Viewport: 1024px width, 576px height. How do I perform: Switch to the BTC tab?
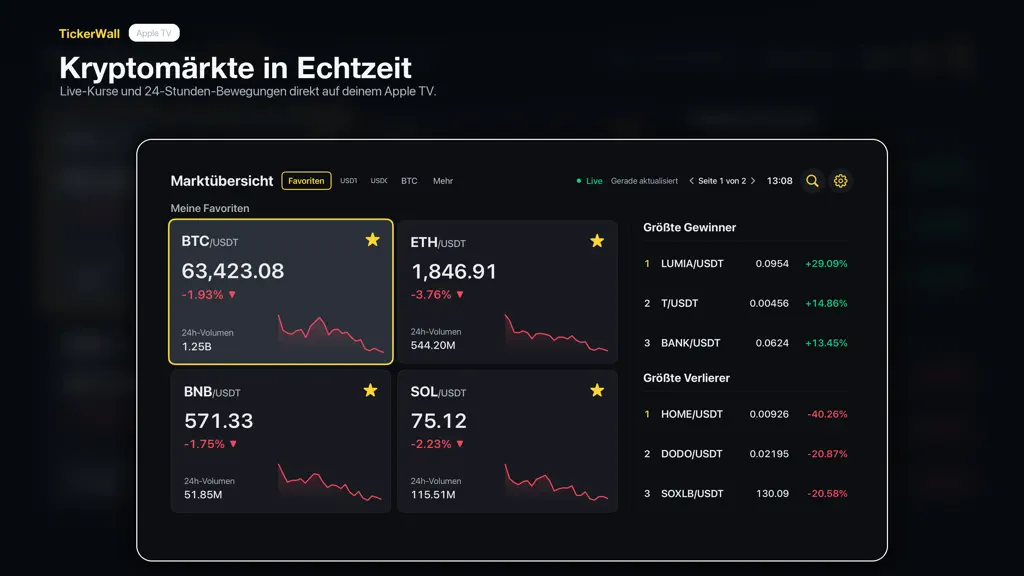pos(409,181)
